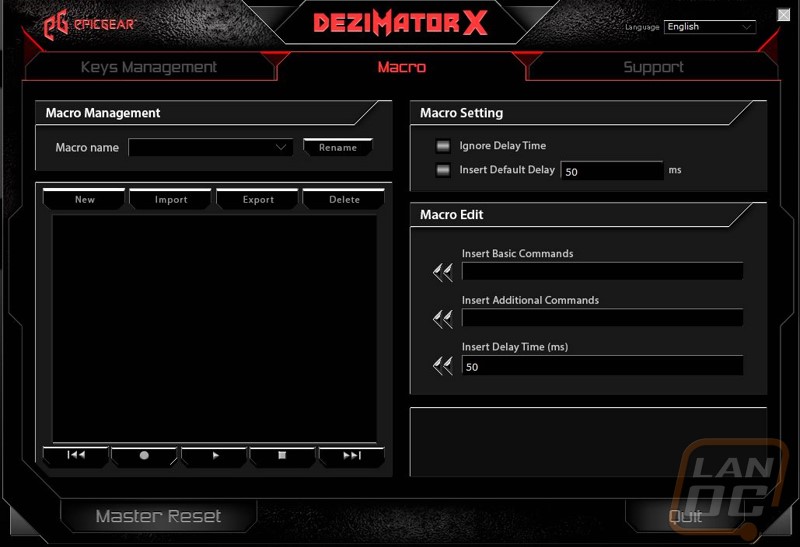Click insert arrows beside Insert Basic Commands
The height and width of the screenshot is (547, 800).
442,272
